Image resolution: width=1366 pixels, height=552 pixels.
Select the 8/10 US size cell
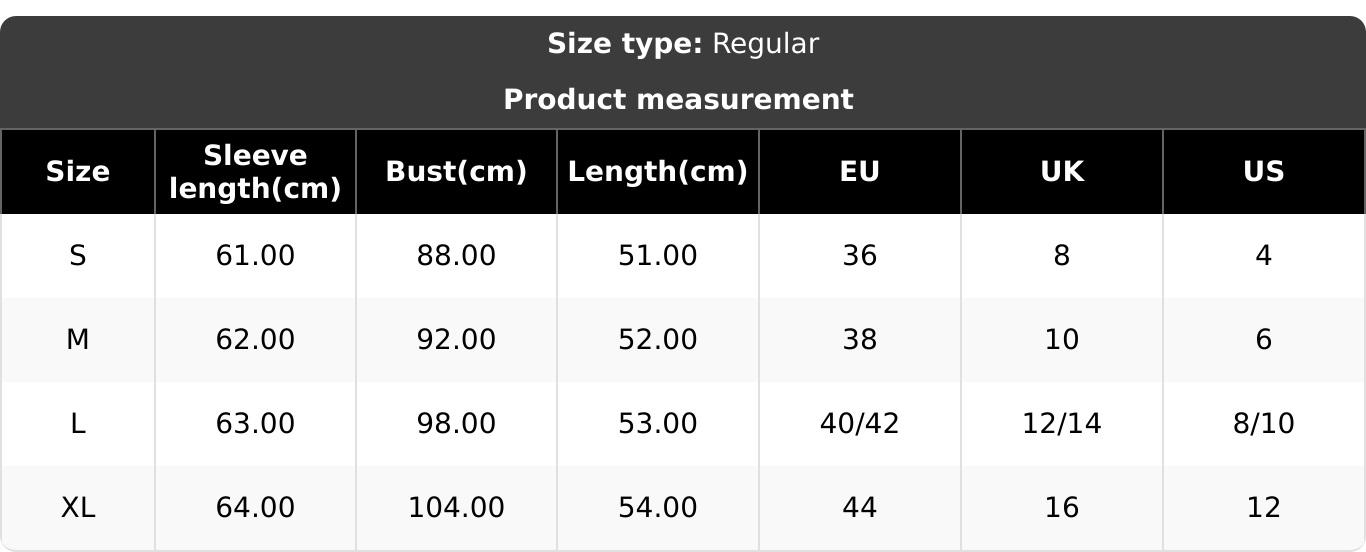pos(1263,424)
